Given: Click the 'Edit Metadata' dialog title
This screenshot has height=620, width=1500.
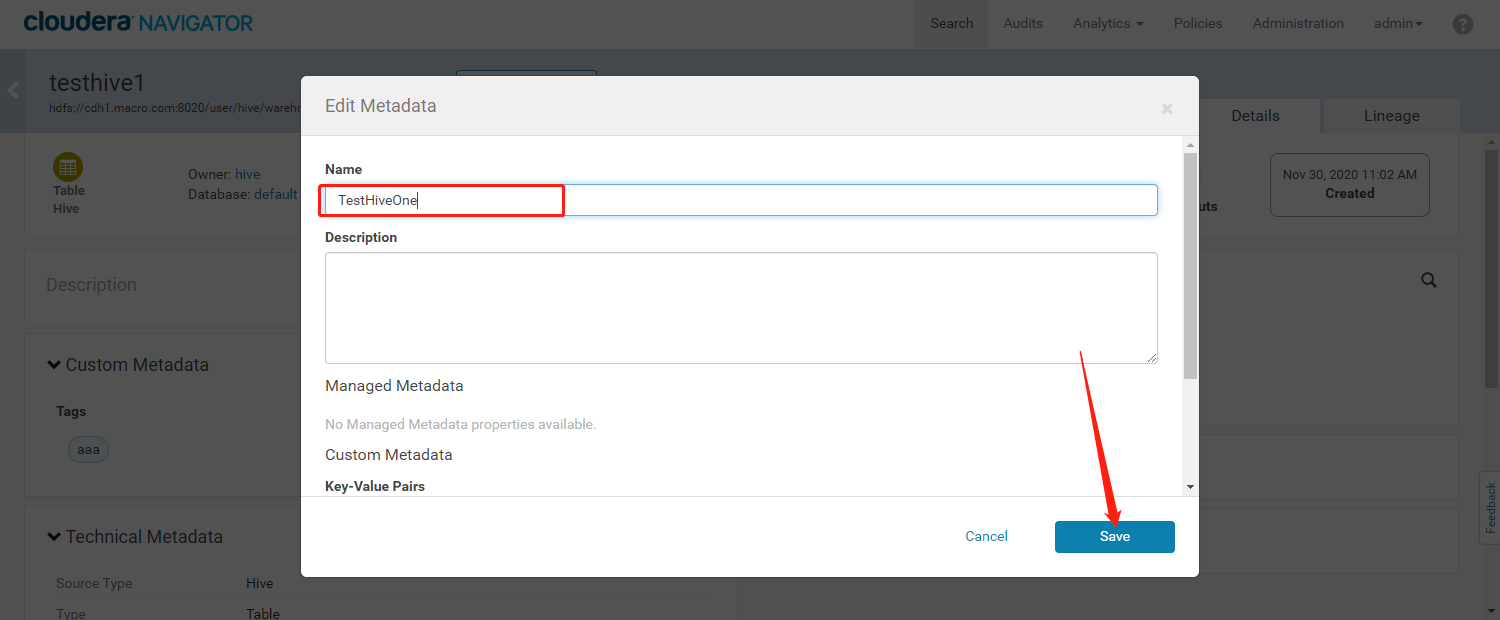Looking at the screenshot, I should pos(381,106).
